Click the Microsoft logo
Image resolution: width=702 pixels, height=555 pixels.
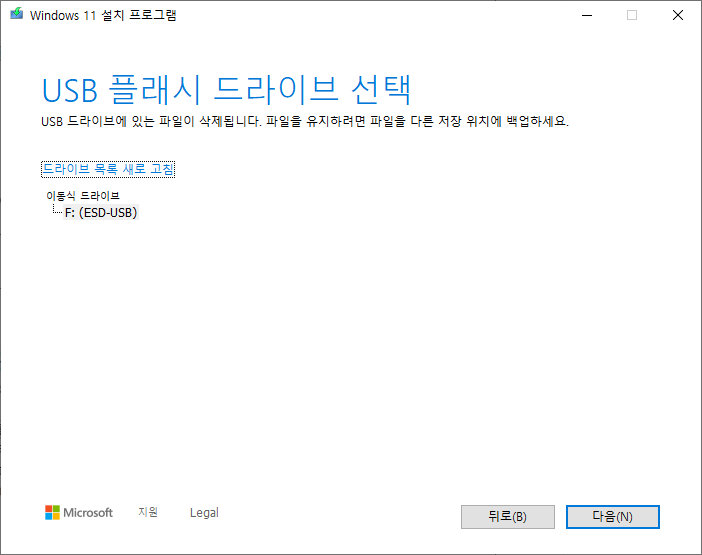(x=79, y=512)
